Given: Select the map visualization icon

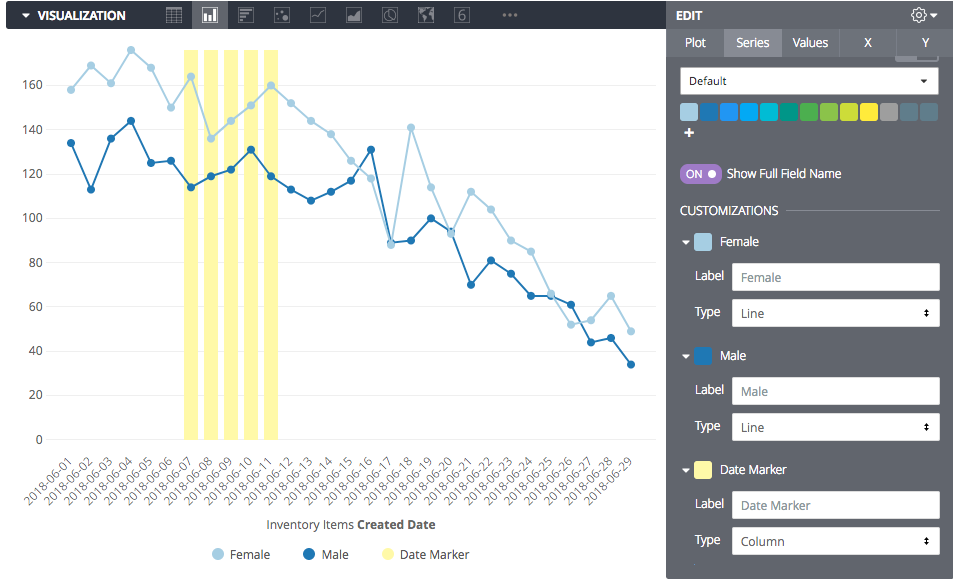Looking at the screenshot, I should pyautogui.click(x=426, y=15).
